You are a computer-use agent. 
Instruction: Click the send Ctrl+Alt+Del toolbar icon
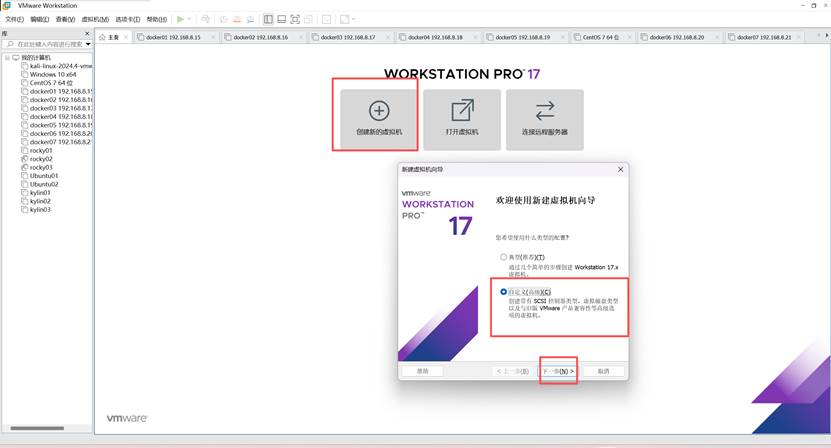tap(206, 19)
